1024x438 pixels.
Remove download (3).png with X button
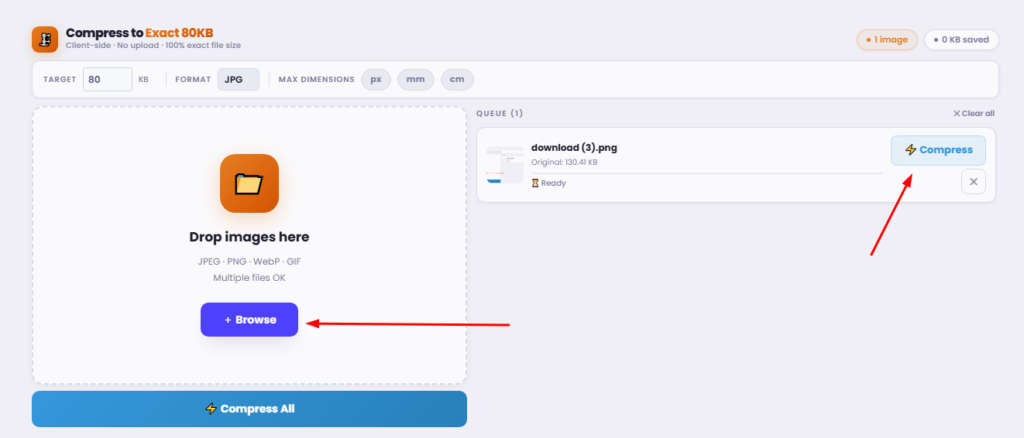click(x=973, y=181)
